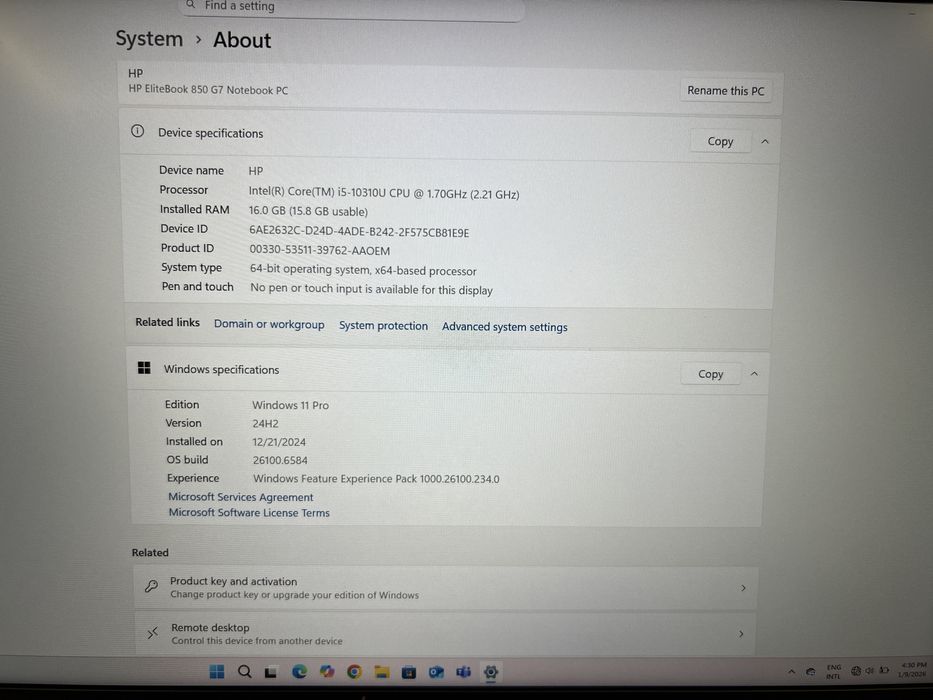The width and height of the screenshot is (933, 700).
Task: Open taskbar Search magnifier
Action: [x=245, y=671]
